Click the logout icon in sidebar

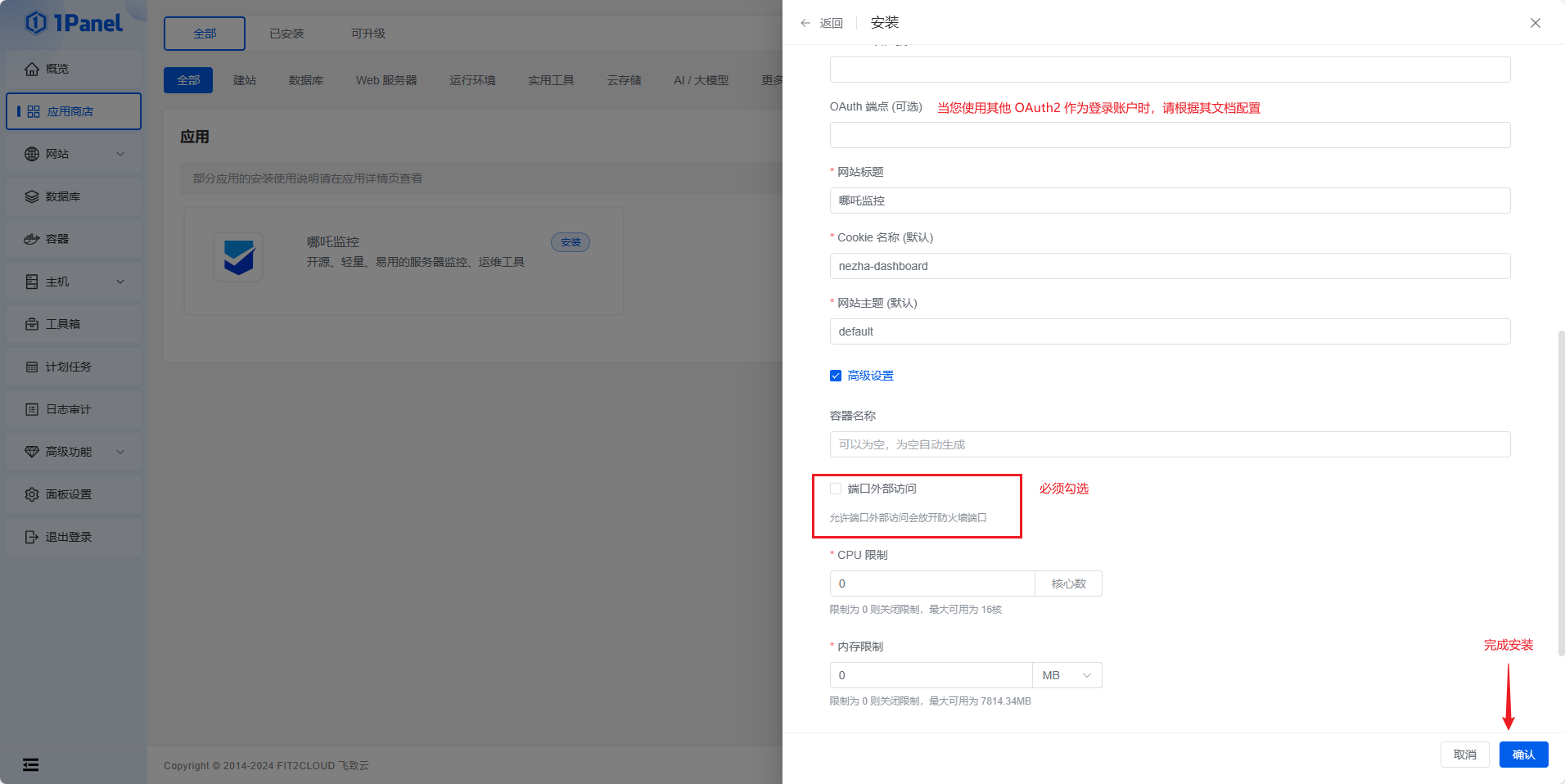pos(32,537)
